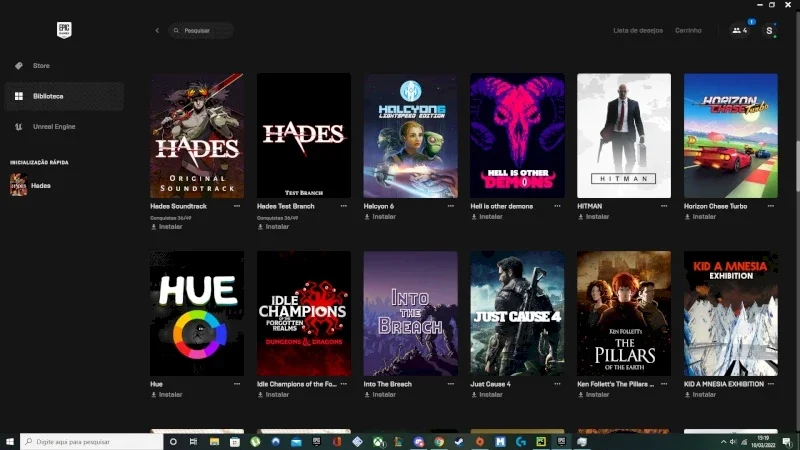Open options menu for Hell is other demons
Viewport: 800px width, 450px height.
(x=557, y=206)
